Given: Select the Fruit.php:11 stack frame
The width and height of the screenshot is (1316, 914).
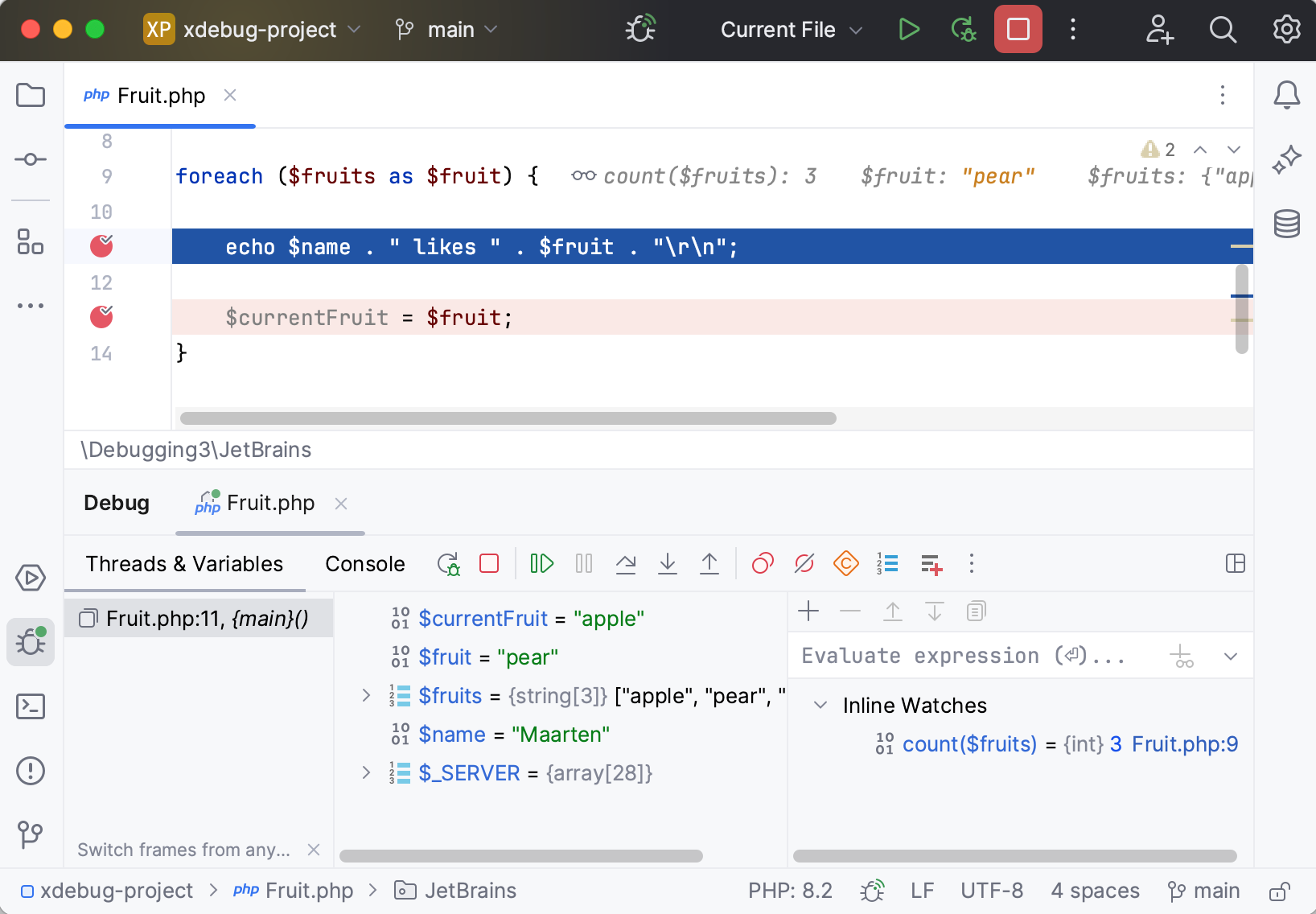Looking at the screenshot, I should click(199, 618).
